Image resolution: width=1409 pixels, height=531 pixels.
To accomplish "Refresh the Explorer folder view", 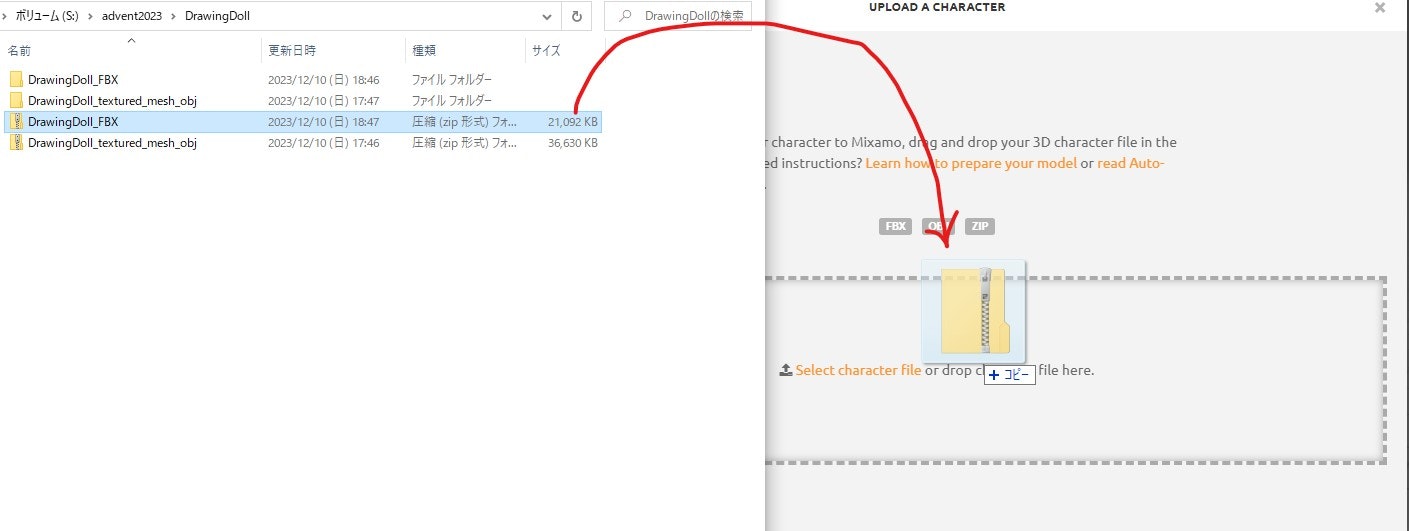I will 576,16.
